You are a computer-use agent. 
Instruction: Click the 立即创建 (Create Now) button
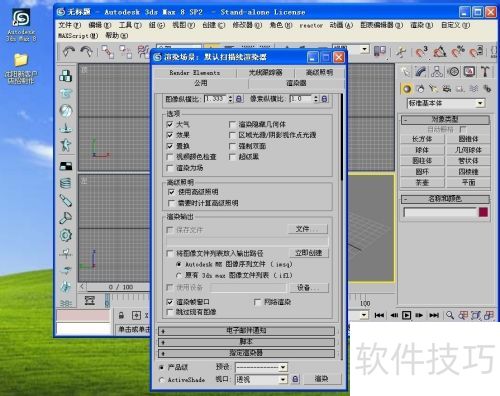click(309, 253)
